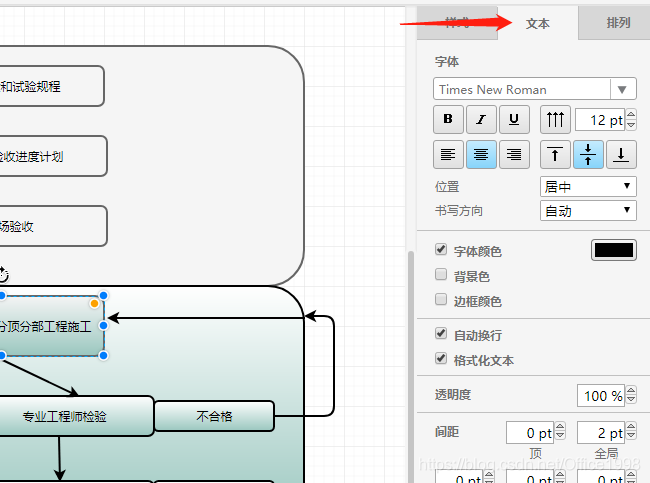Viewport: 650px width, 483px height.
Task: Click the 间距 label
Action: click(447, 432)
